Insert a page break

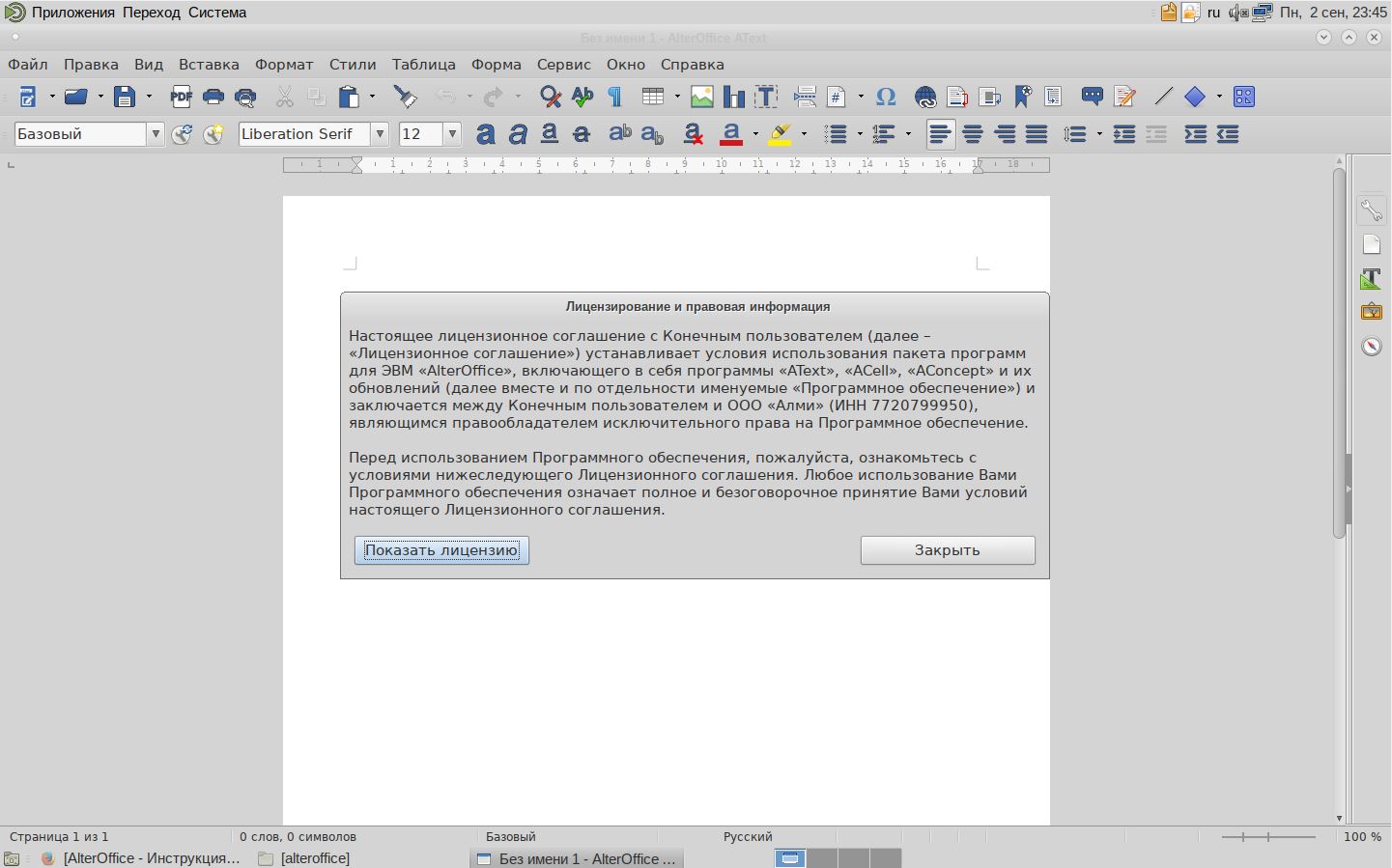[x=805, y=97]
